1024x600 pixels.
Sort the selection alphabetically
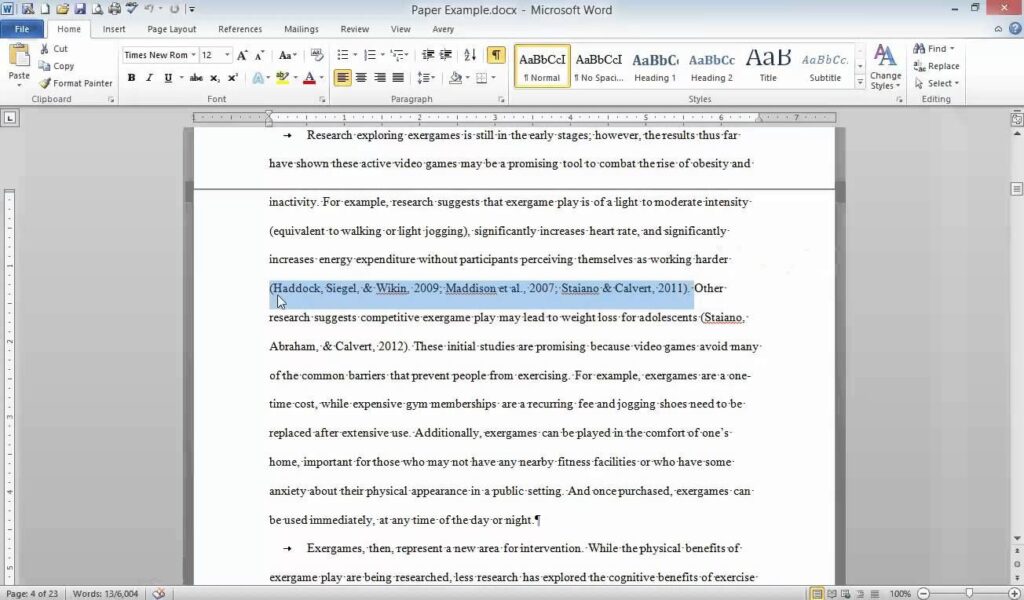click(x=470, y=55)
